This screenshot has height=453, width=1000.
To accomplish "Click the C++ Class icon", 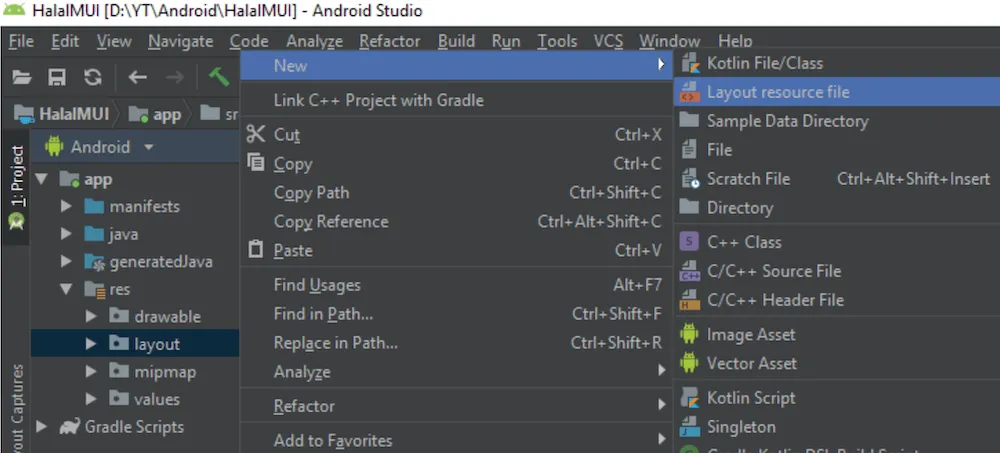I will coord(689,242).
